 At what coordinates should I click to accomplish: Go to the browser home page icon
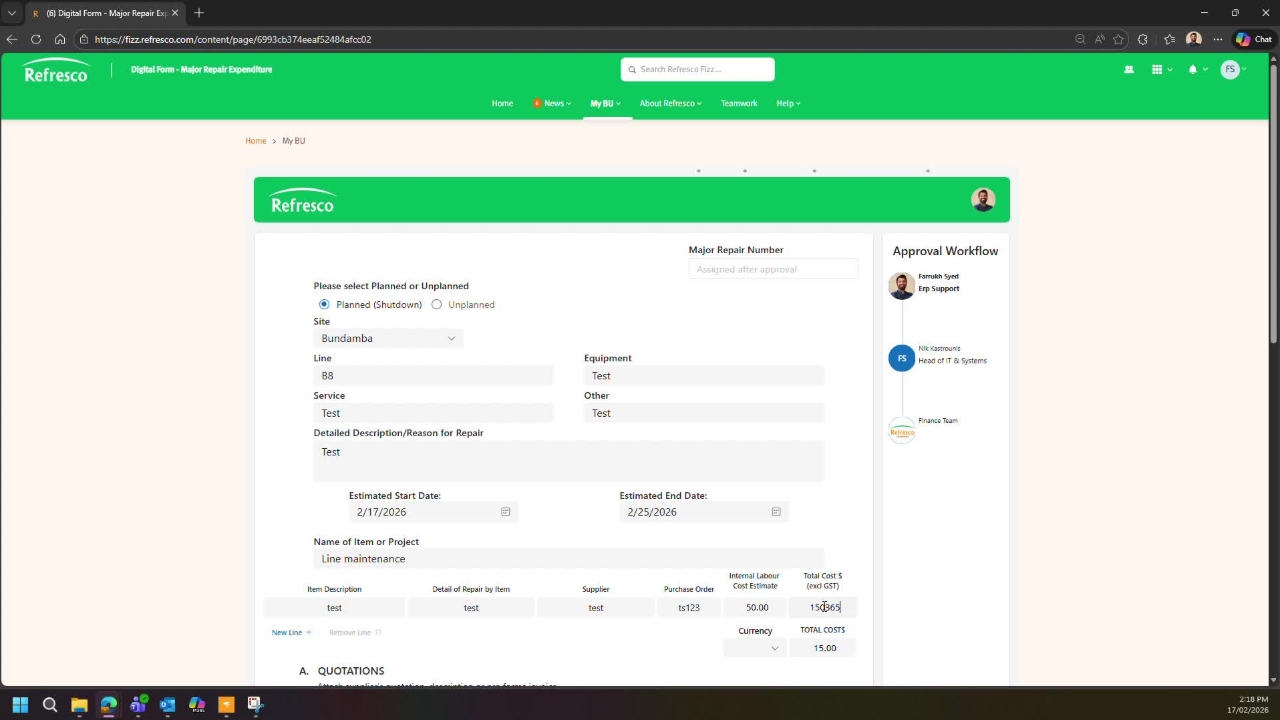[x=60, y=39]
